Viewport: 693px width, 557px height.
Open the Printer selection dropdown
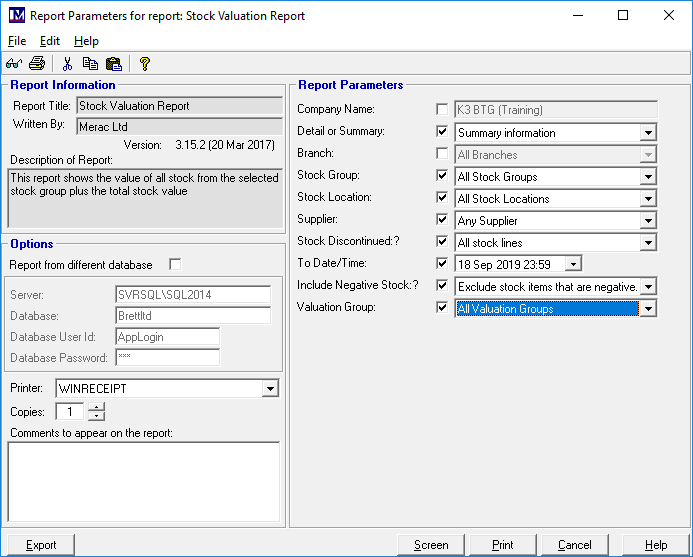tap(270, 388)
